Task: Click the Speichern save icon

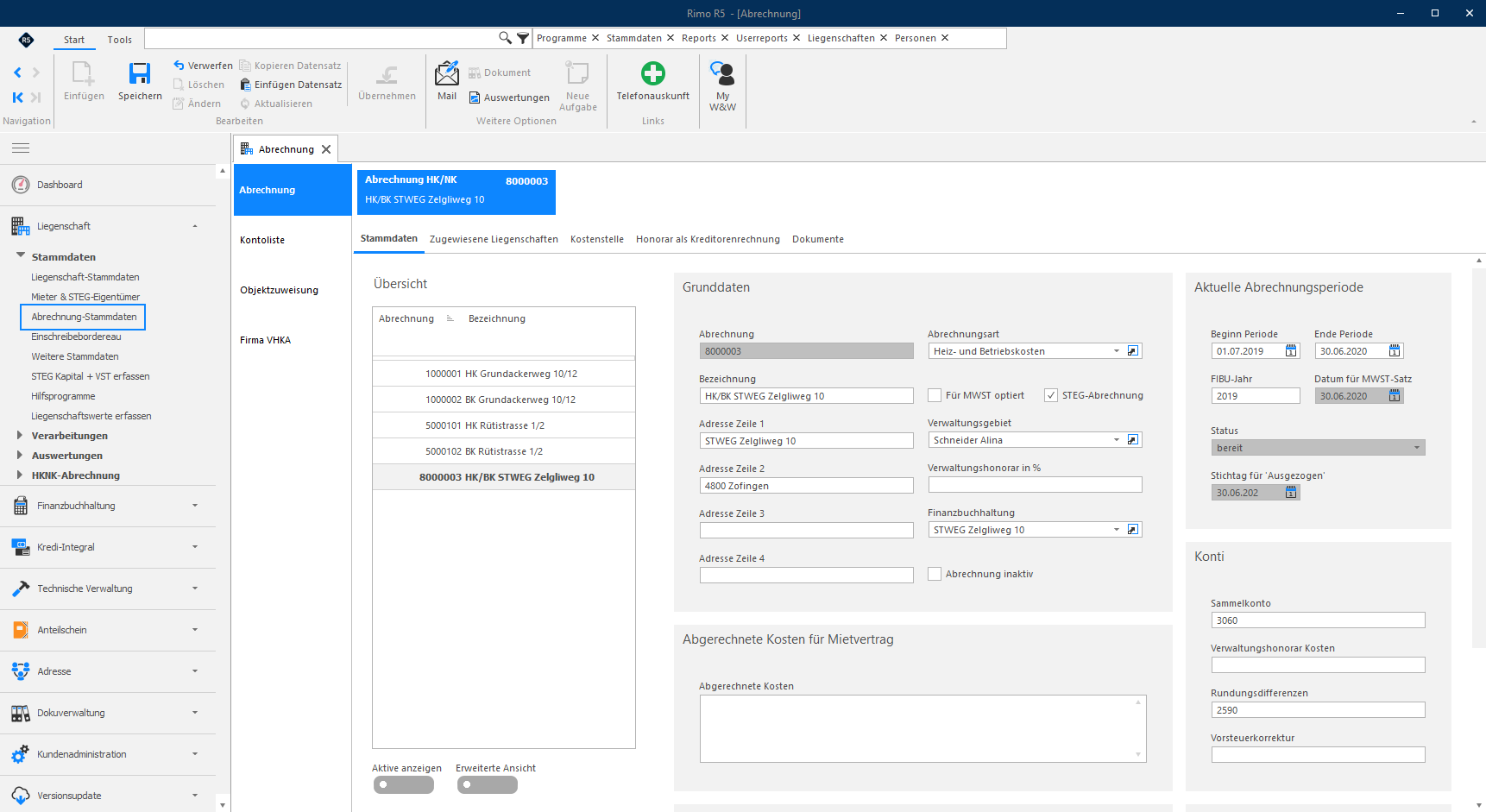Action: coord(140,73)
